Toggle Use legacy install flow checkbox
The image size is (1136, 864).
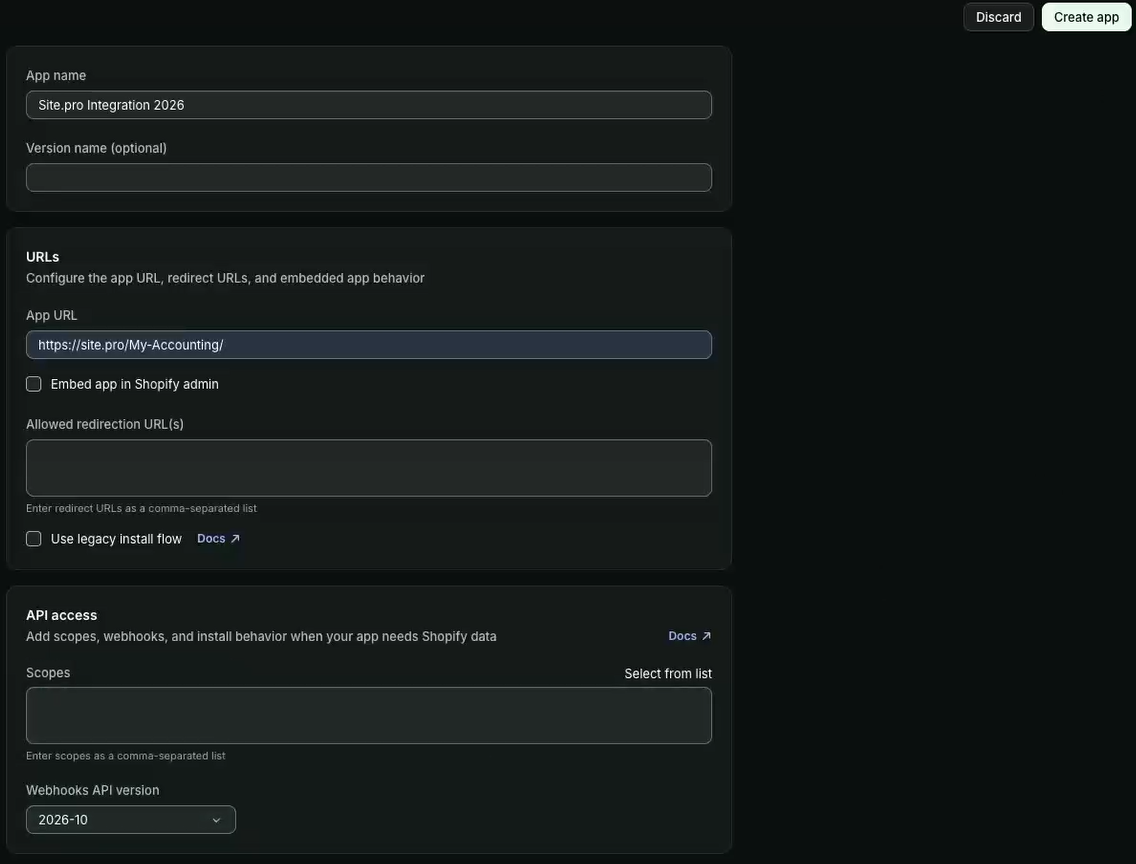33,539
